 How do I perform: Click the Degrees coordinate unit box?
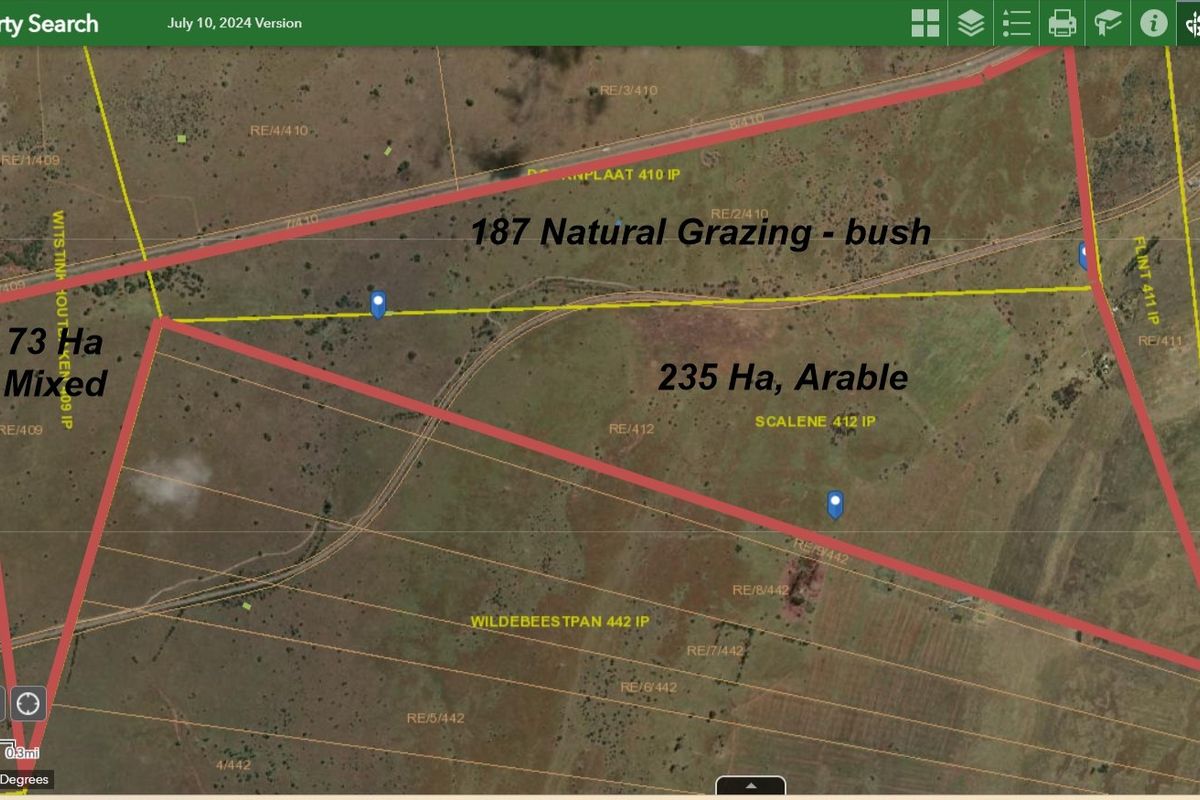pos(24,780)
